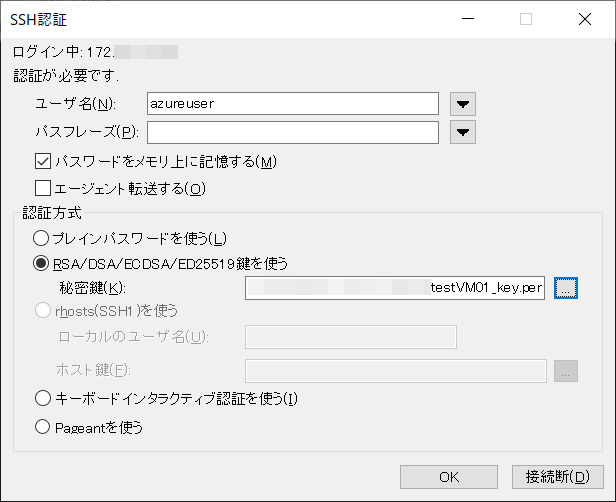The image size is (616, 502).
Task: Browse for private key with ... button
Action: [566, 288]
